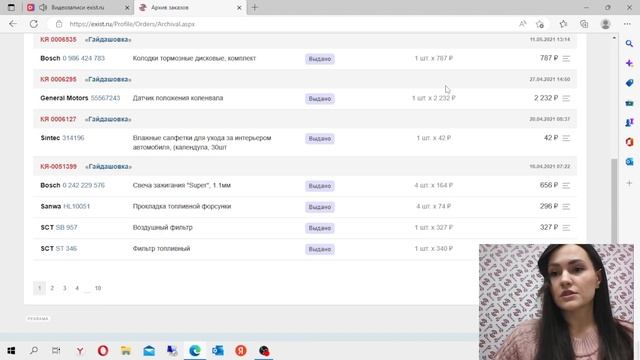Screen dimensions: 640x360
Task: Open File Explorer from the taskbar
Action: 126,351
